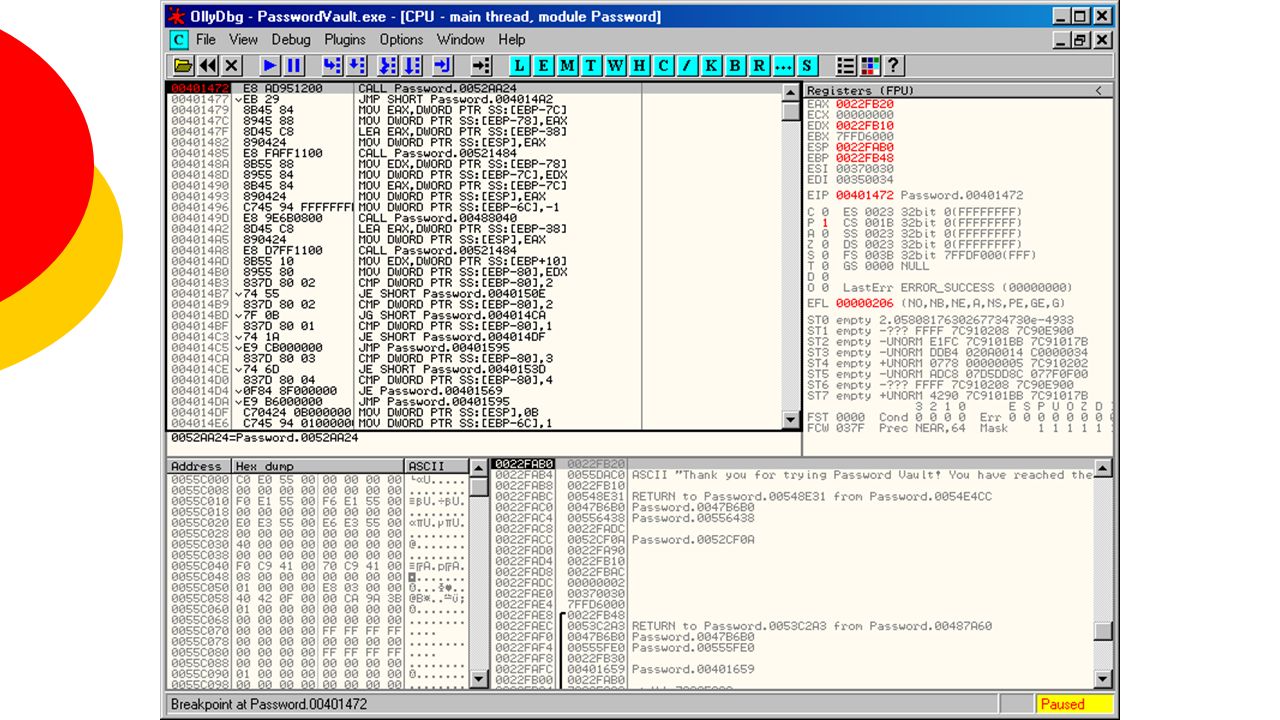This screenshot has width=1280, height=720.
Task: Click the Trace into toolbar icon
Action: (x=388, y=66)
